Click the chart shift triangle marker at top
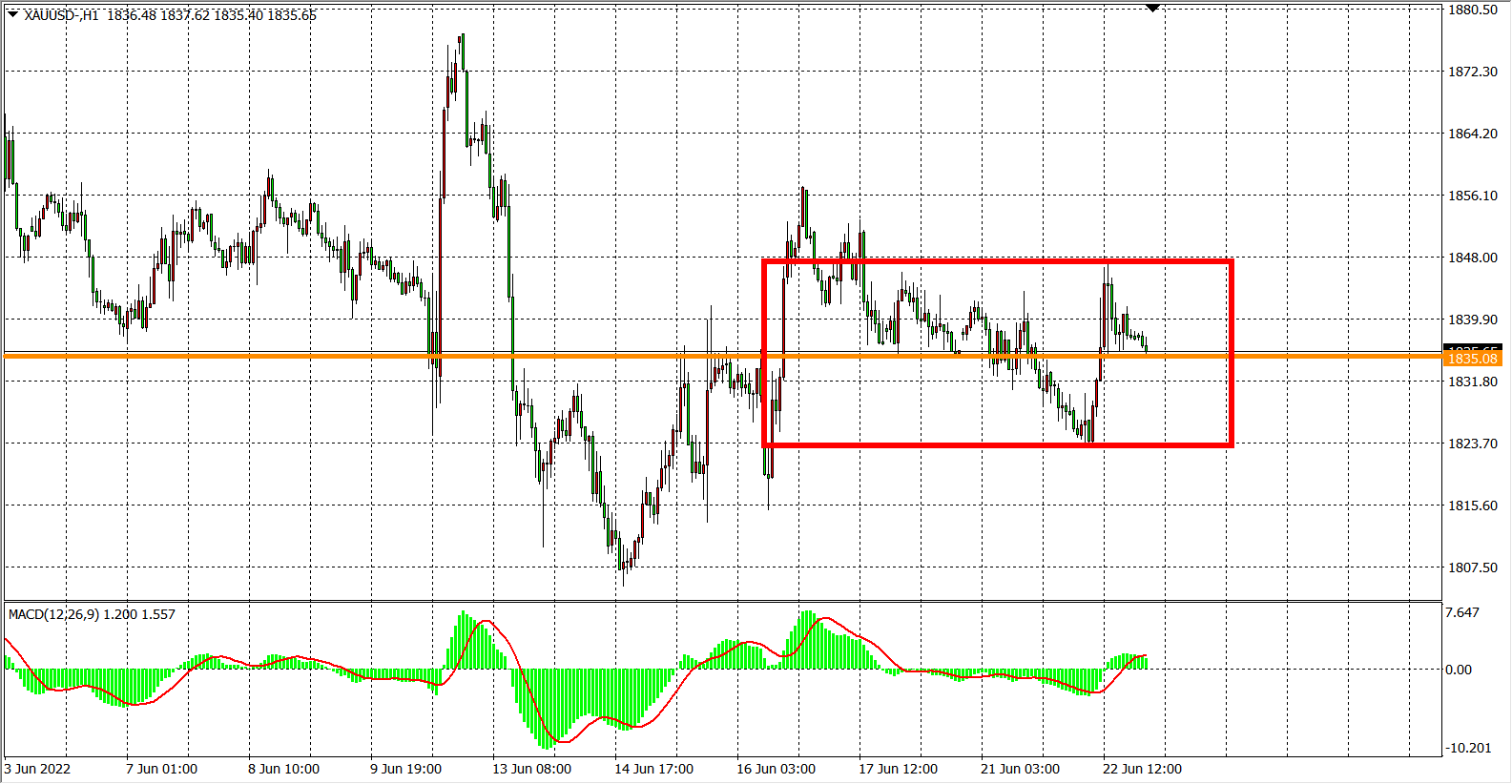 click(x=1152, y=8)
